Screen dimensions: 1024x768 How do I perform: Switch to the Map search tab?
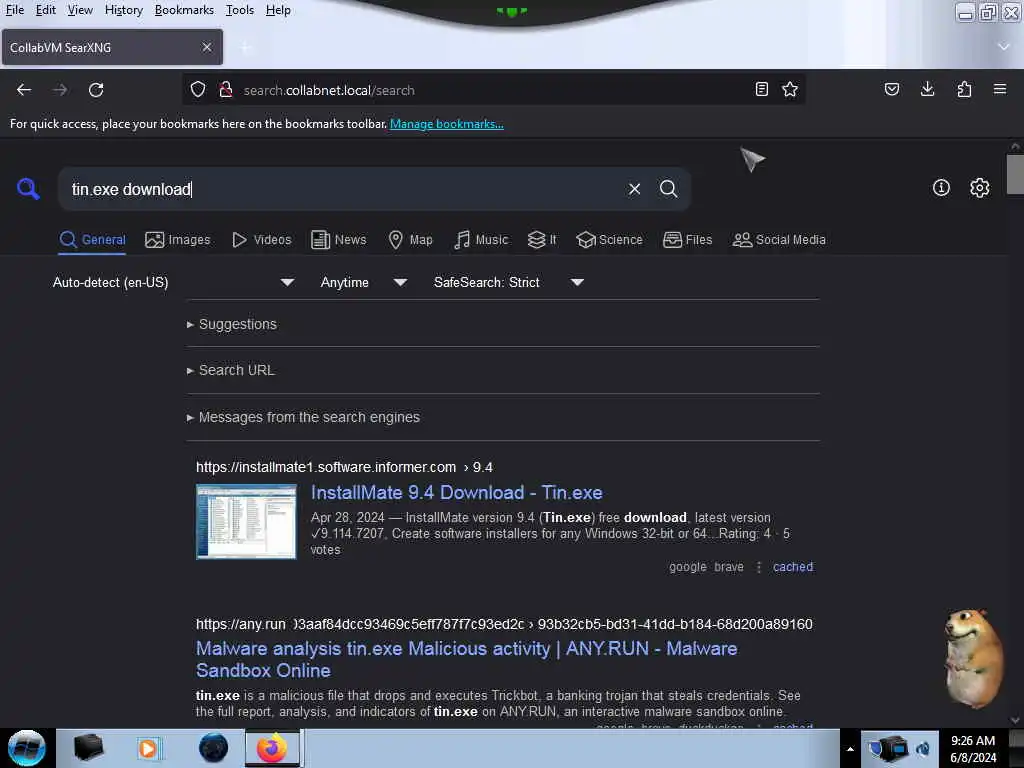click(x=410, y=240)
